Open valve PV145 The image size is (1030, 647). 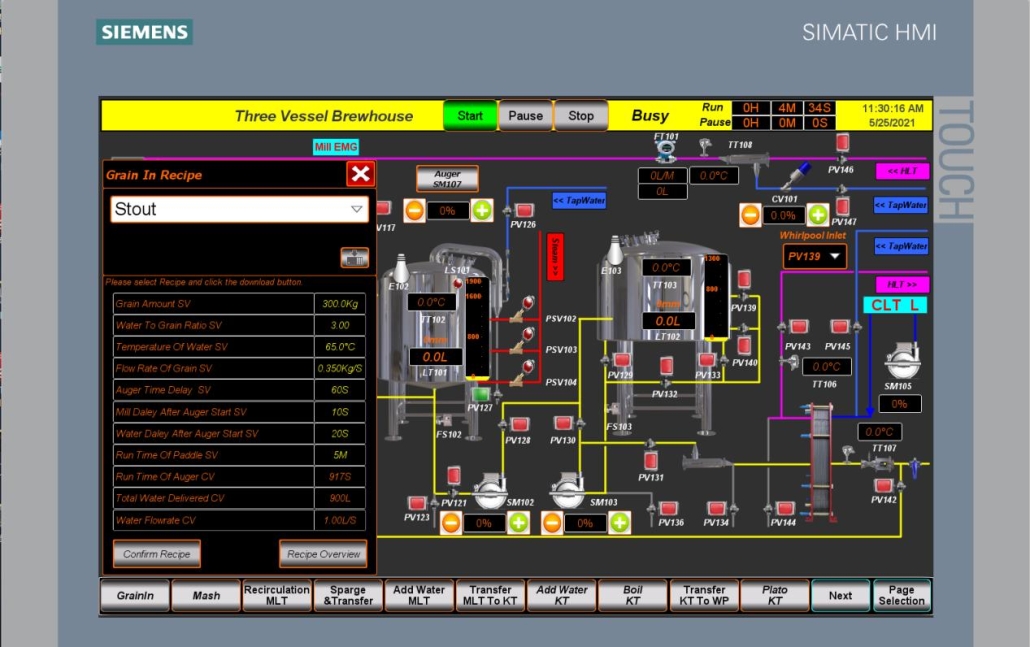pyautogui.click(x=840, y=326)
